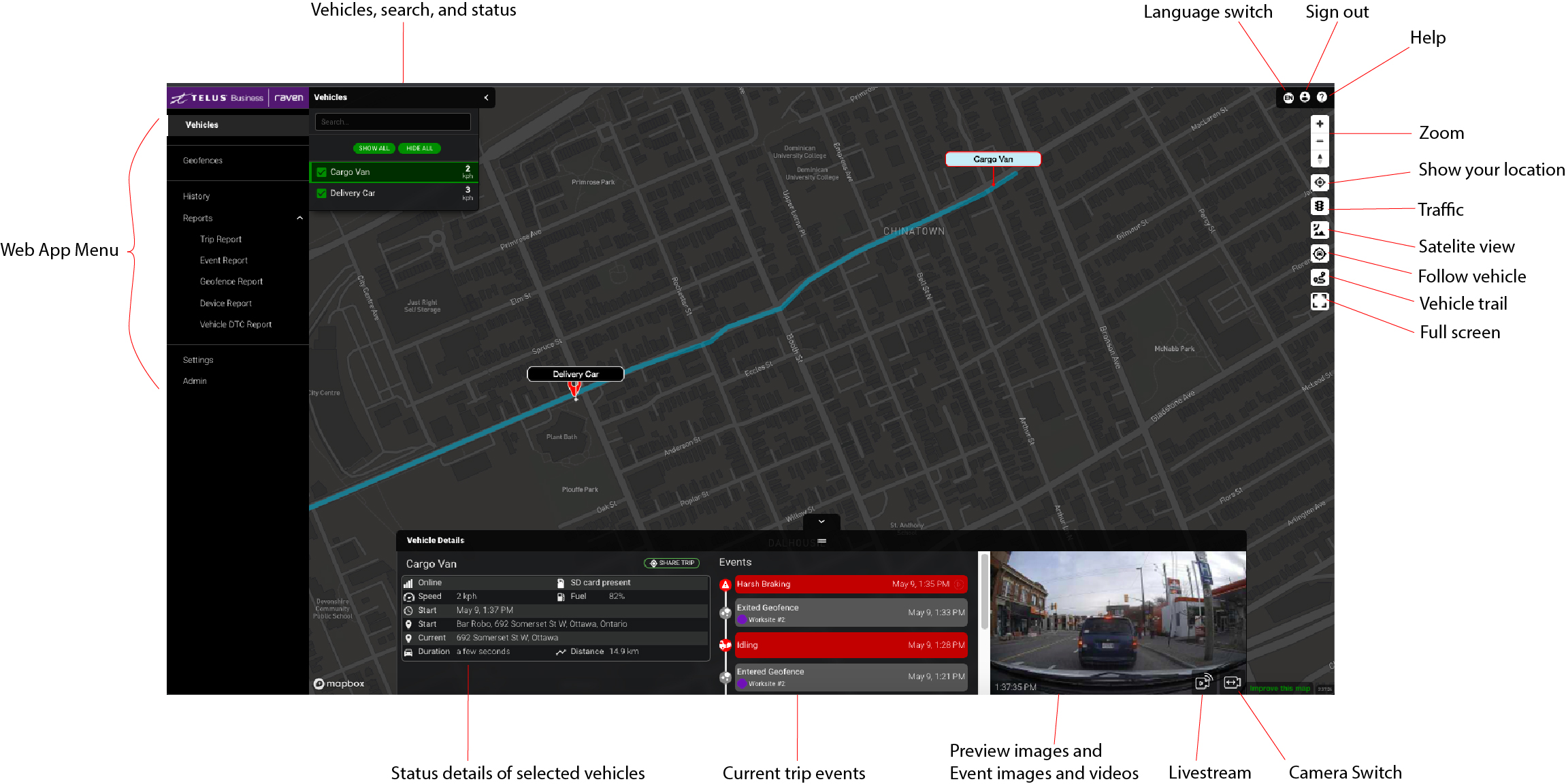This screenshot has height=784, width=1566.
Task: Open the dashcam preview image
Action: pos(1118,622)
